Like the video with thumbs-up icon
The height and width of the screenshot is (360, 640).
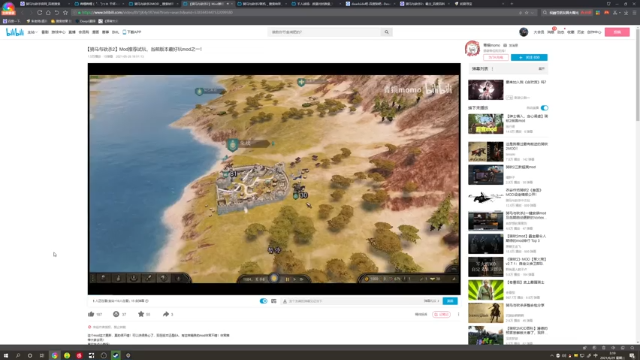pyautogui.click(x=91, y=314)
